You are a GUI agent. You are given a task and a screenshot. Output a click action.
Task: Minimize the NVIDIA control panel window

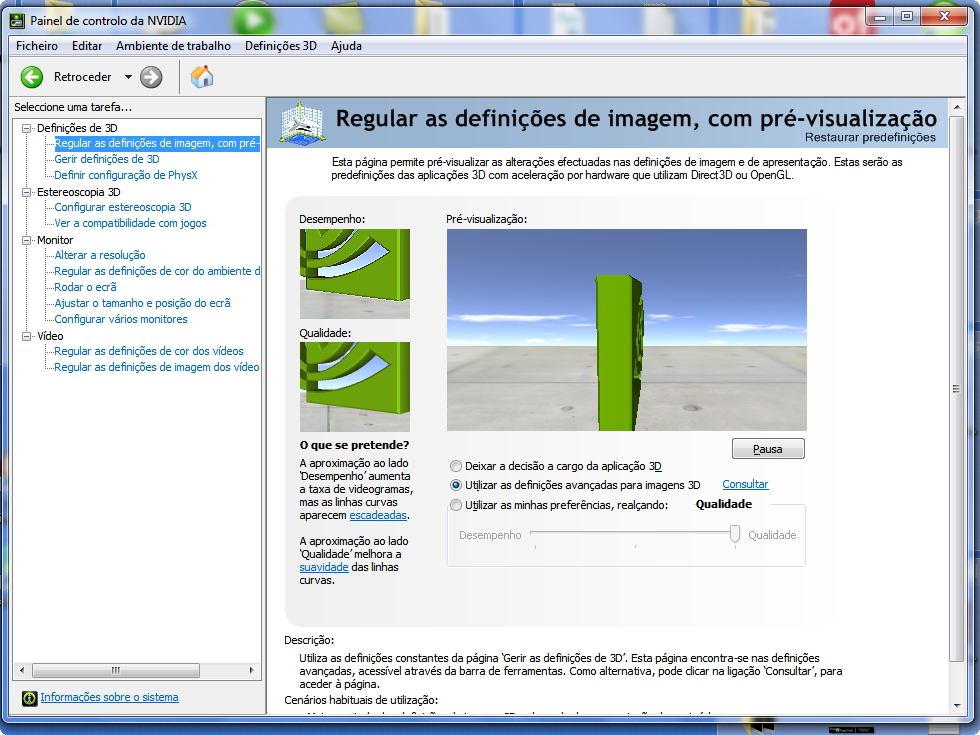pyautogui.click(x=880, y=17)
